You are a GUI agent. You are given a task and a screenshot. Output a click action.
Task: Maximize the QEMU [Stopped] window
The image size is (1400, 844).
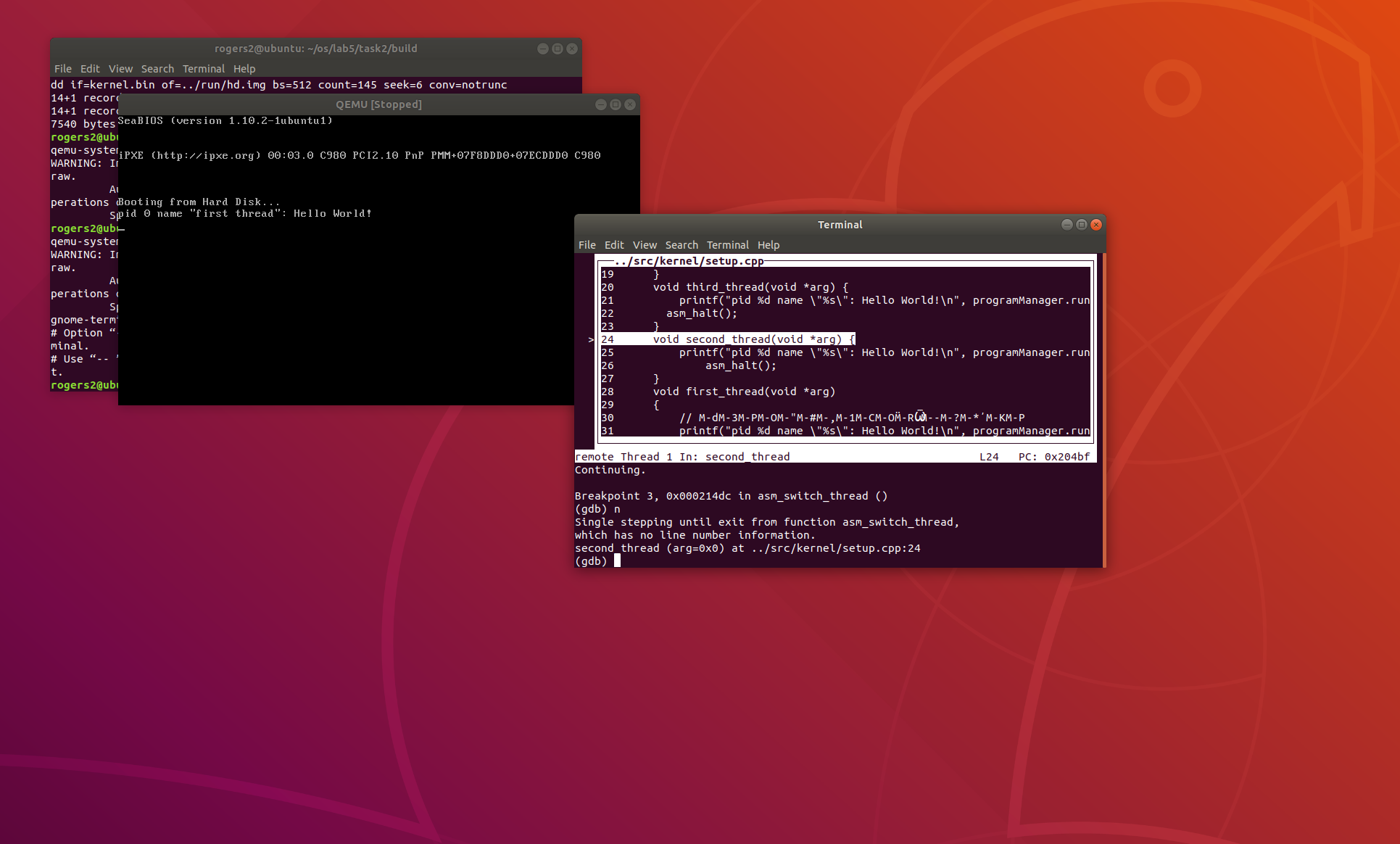[616, 104]
